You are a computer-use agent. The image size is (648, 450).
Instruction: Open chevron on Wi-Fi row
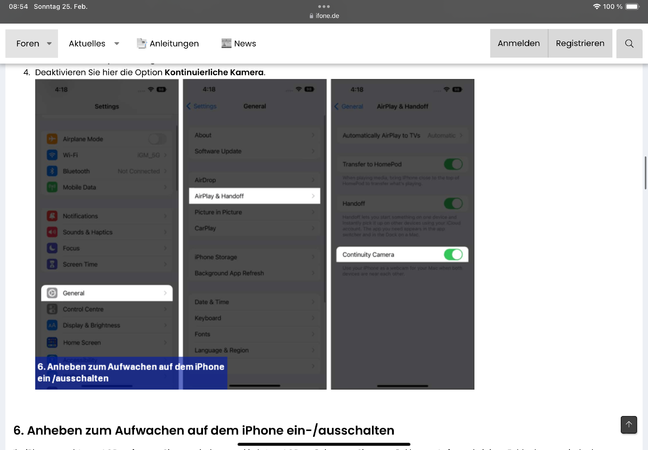click(x=165, y=155)
